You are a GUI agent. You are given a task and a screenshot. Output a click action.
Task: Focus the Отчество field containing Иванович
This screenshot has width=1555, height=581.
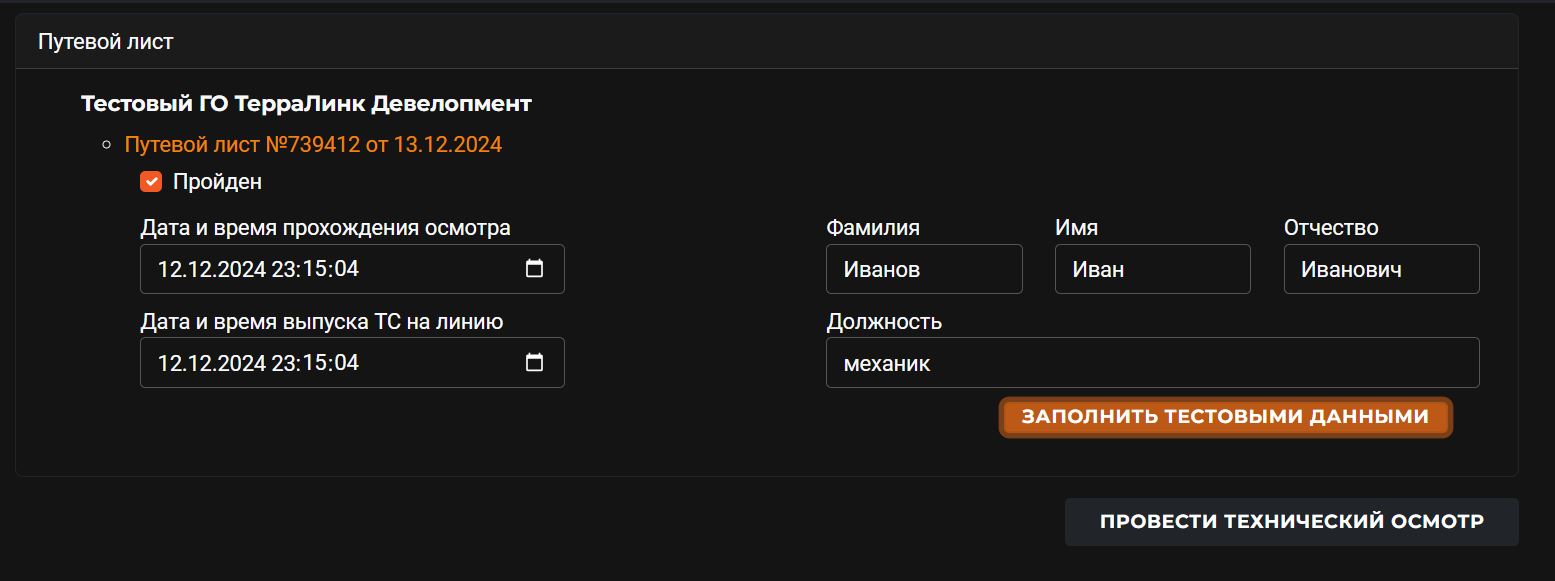(x=1381, y=269)
